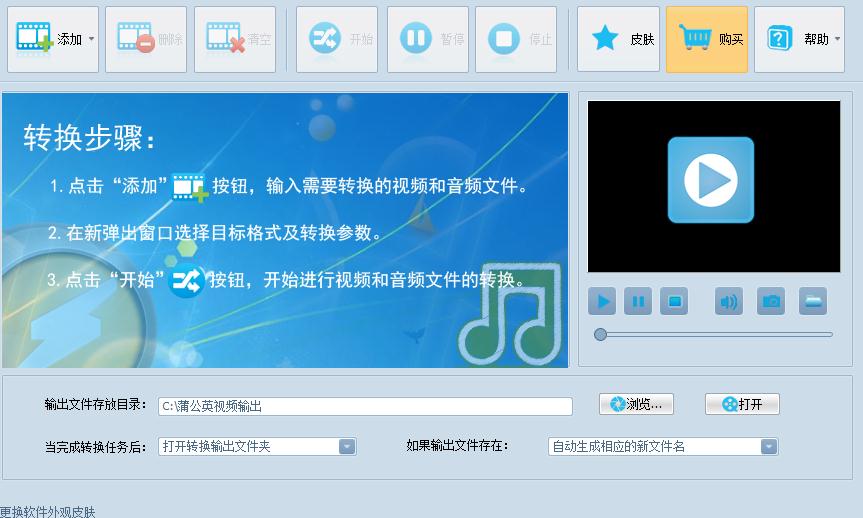Click the output directory path field
This screenshot has width=863, height=518.
[365, 406]
